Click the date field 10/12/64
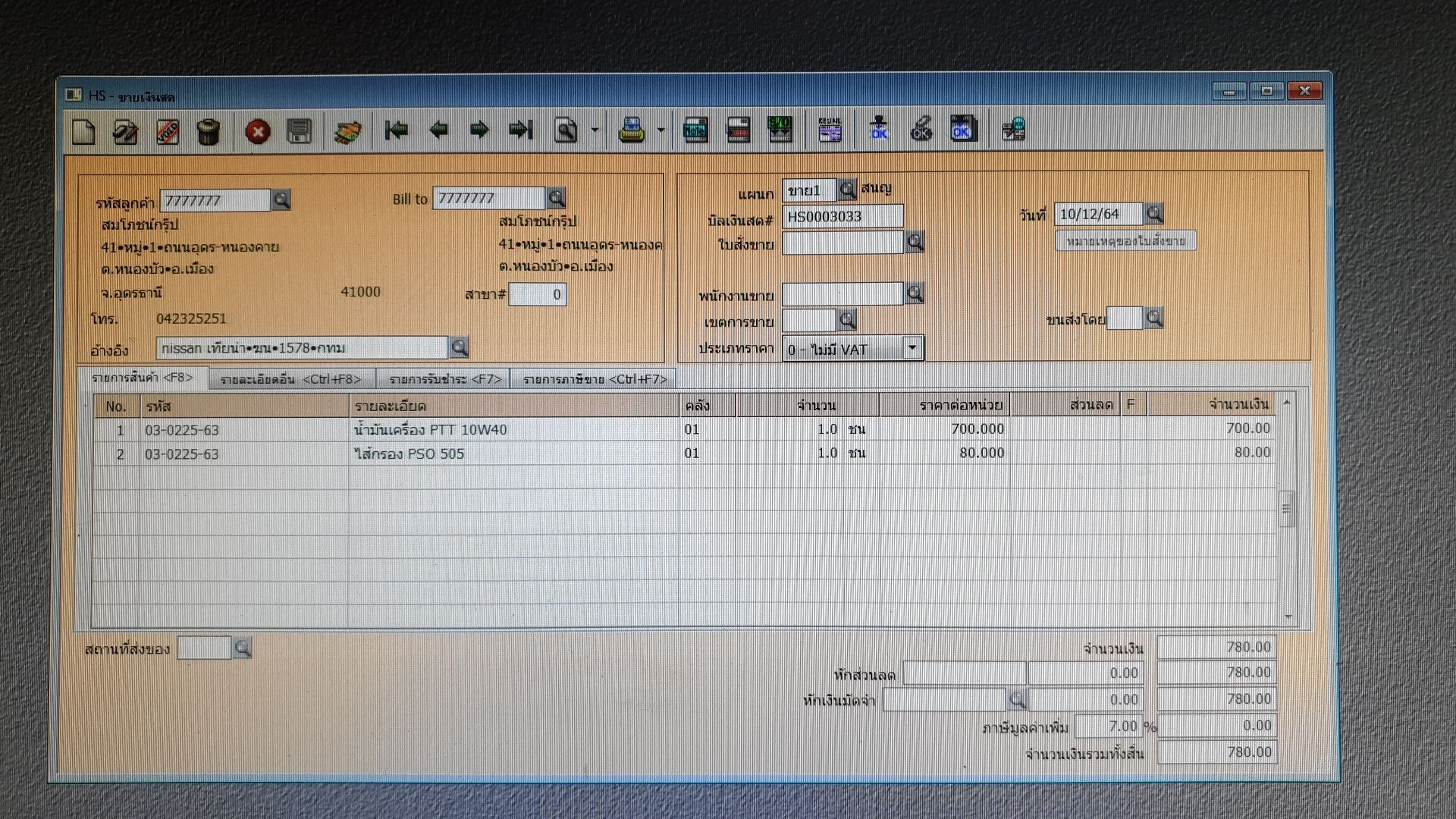 point(1098,214)
